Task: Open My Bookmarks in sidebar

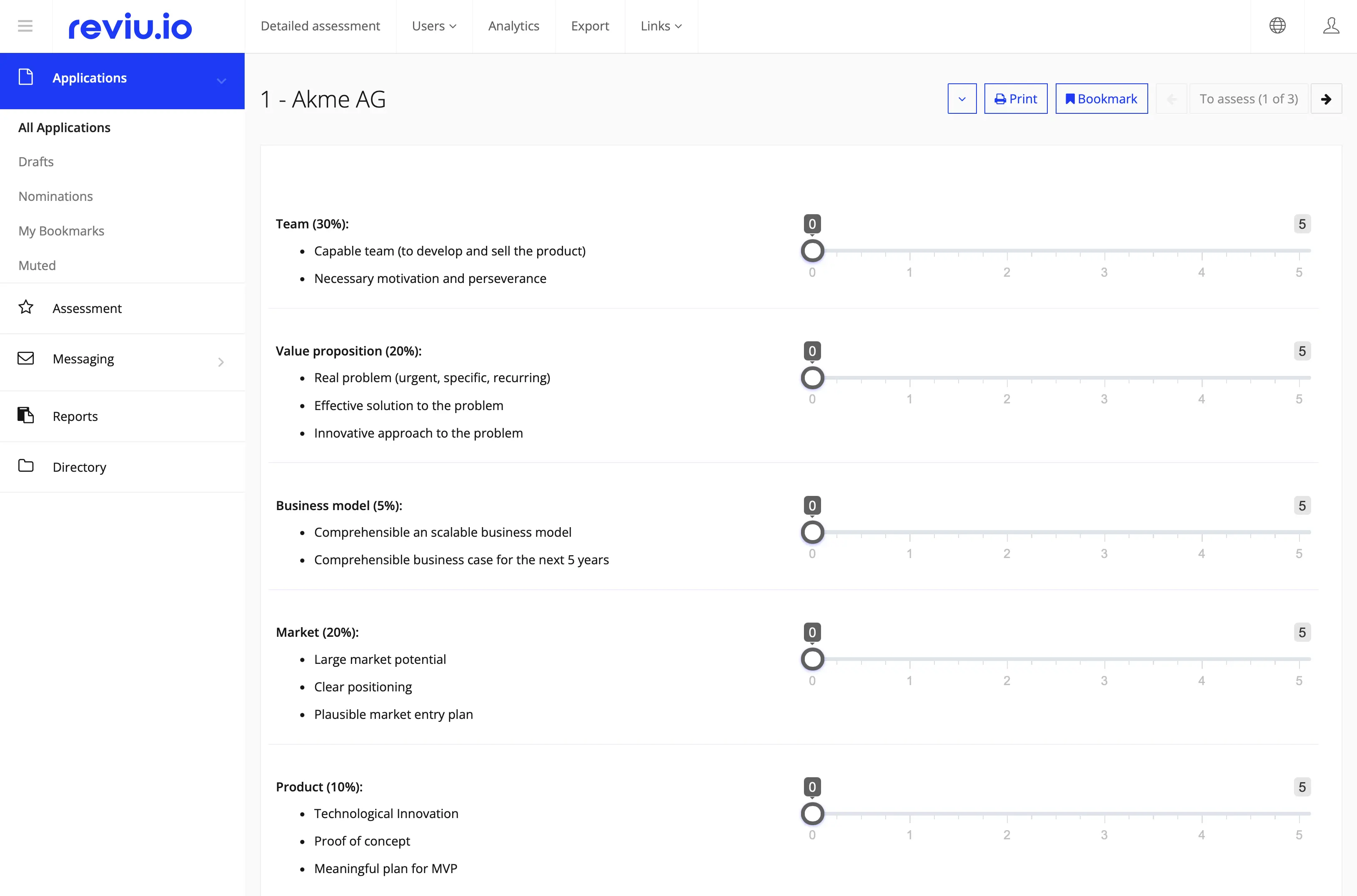Action: pos(61,231)
